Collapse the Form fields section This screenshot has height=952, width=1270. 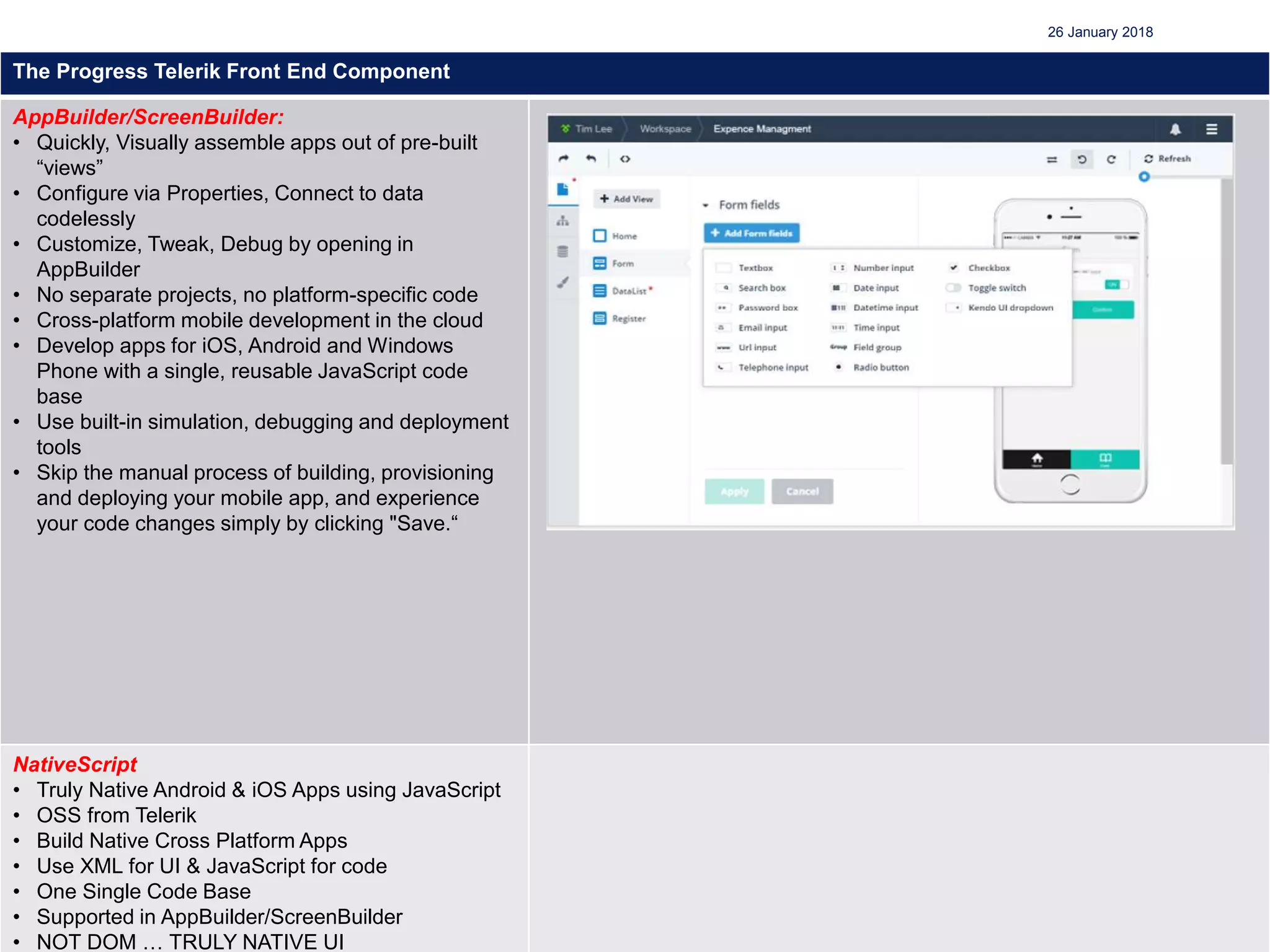click(x=705, y=205)
